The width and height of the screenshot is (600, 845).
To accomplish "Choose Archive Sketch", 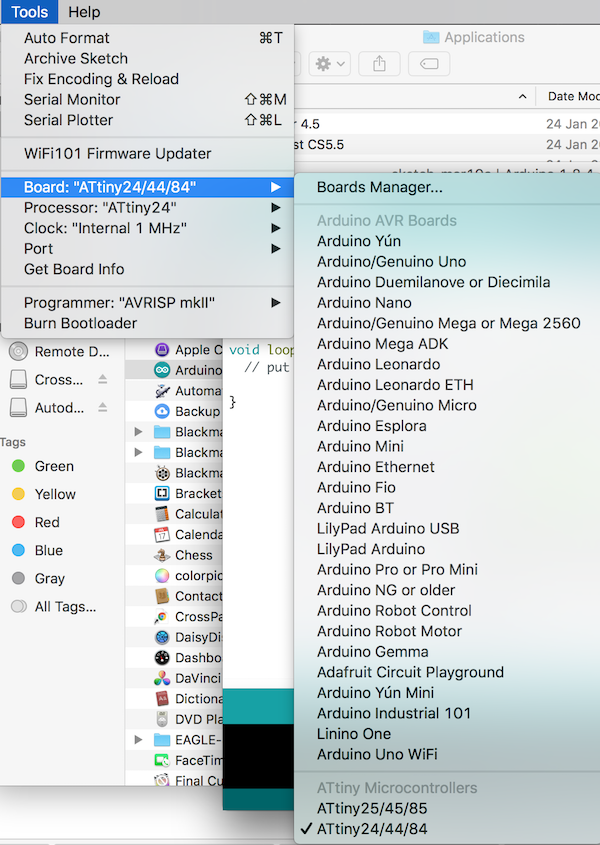I will point(147,58).
